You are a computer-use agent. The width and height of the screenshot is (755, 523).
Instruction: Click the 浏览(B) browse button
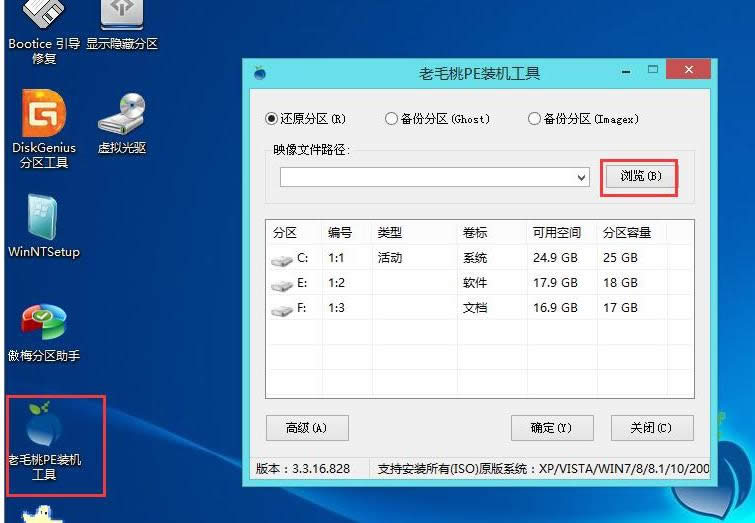(x=640, y=177)
